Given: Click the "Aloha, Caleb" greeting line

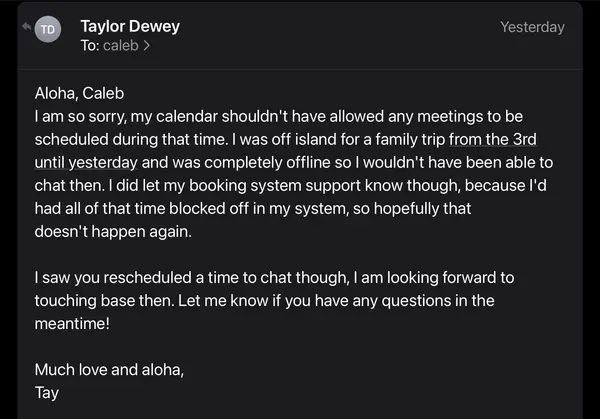Looking at the screenshot, I should pyautogui.click(x=79, y=93).
